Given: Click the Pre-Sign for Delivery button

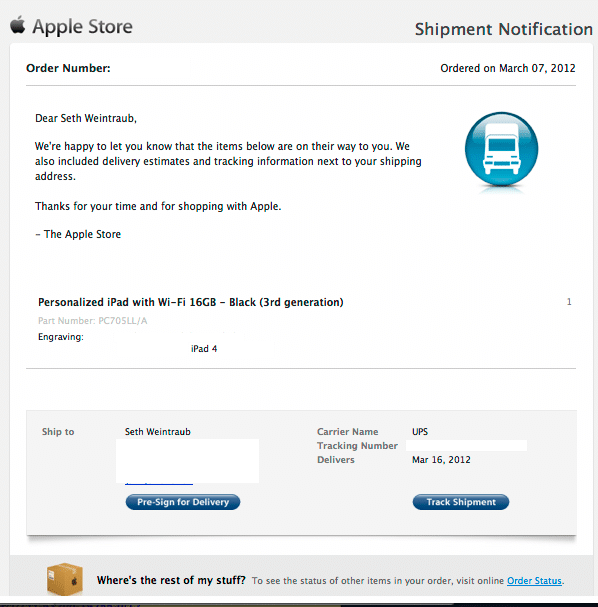Looking at the screenshot, I should click(x=183, y=502).
